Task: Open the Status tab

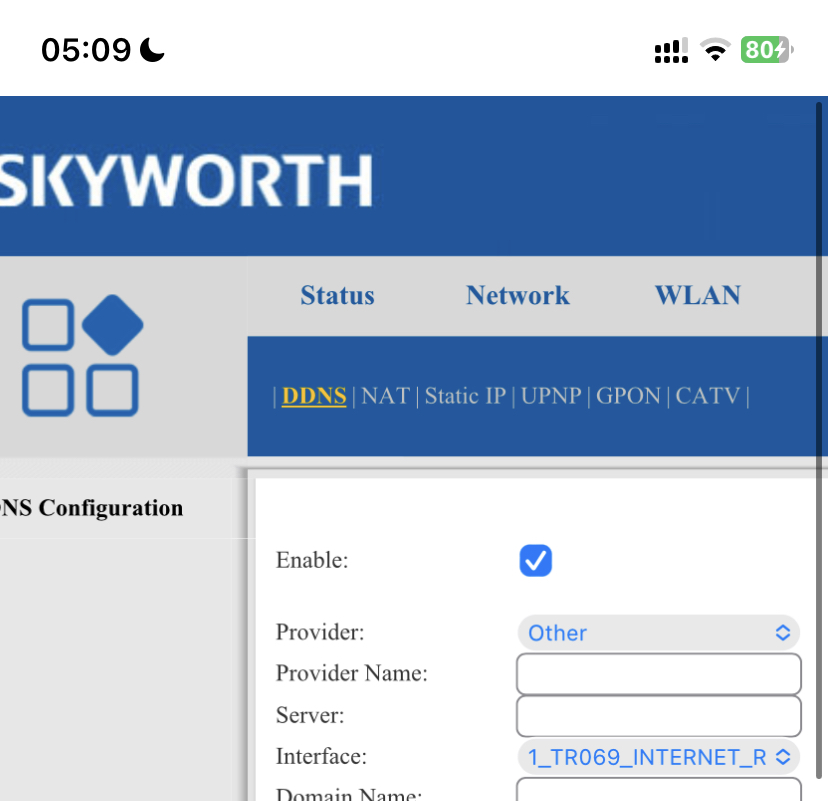Action: [x=337, y=295]
